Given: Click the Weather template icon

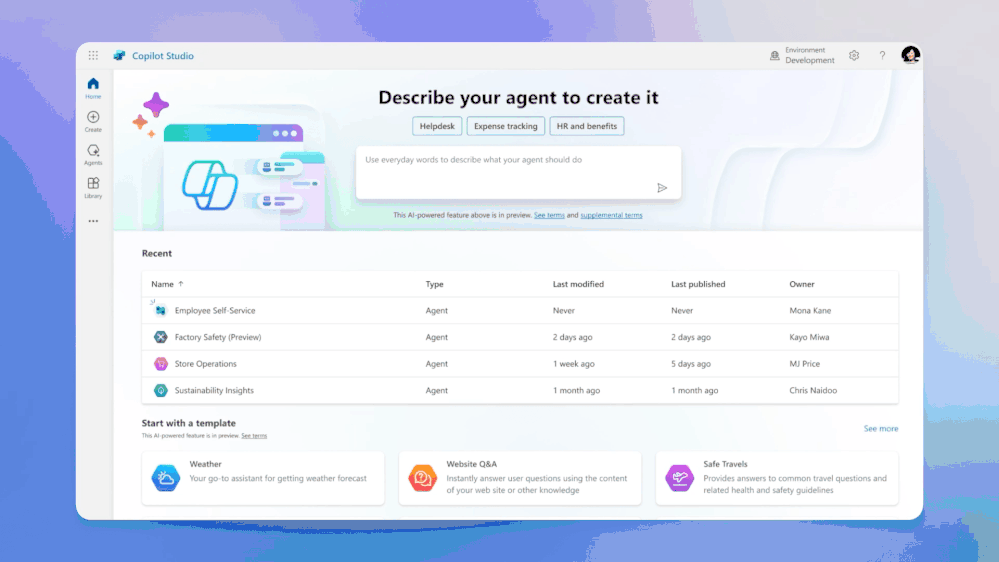Looking at the screenshot, I should (166, 478).
